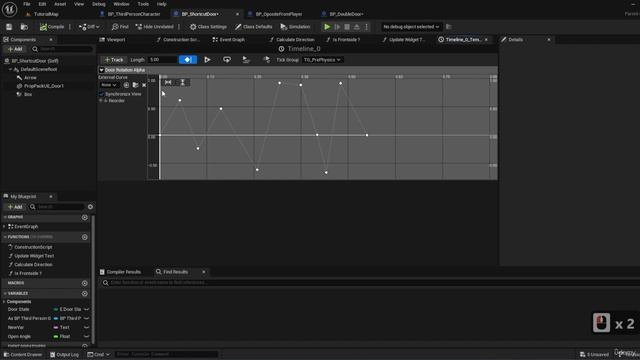The image size is (640, 360).
Task: Click the eject button in the toolbar
Action: pos(357,27)
